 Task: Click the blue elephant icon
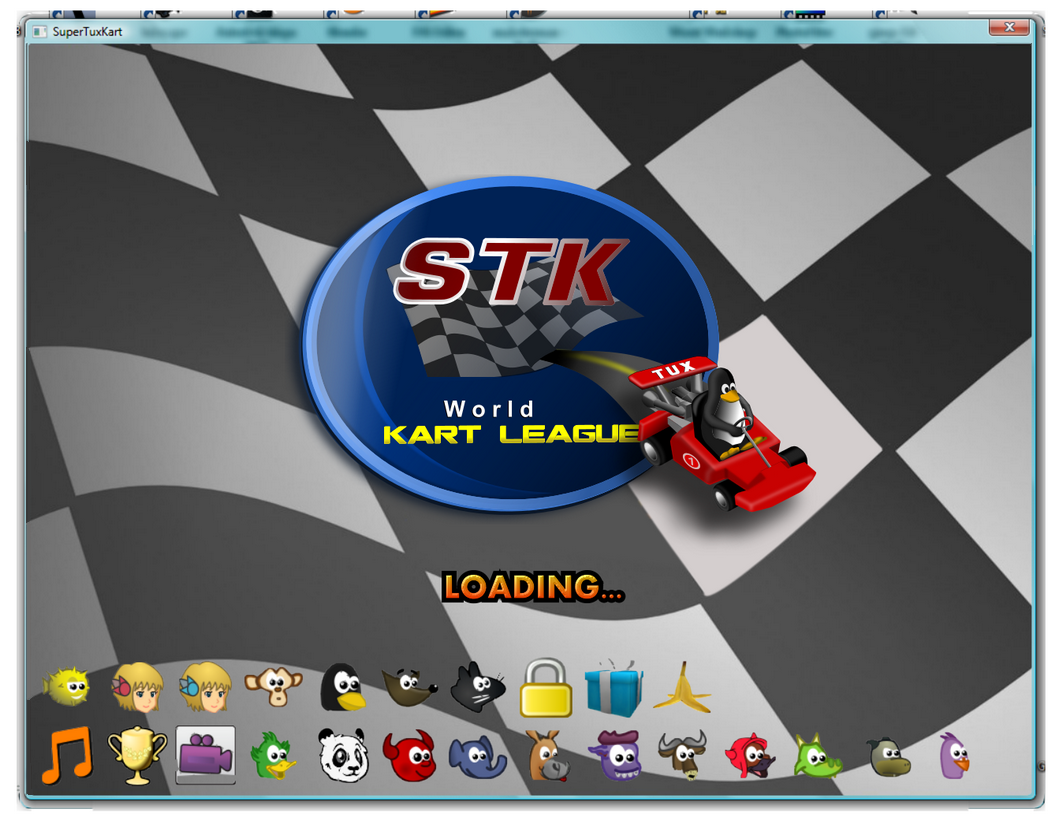tap(478, 757)
